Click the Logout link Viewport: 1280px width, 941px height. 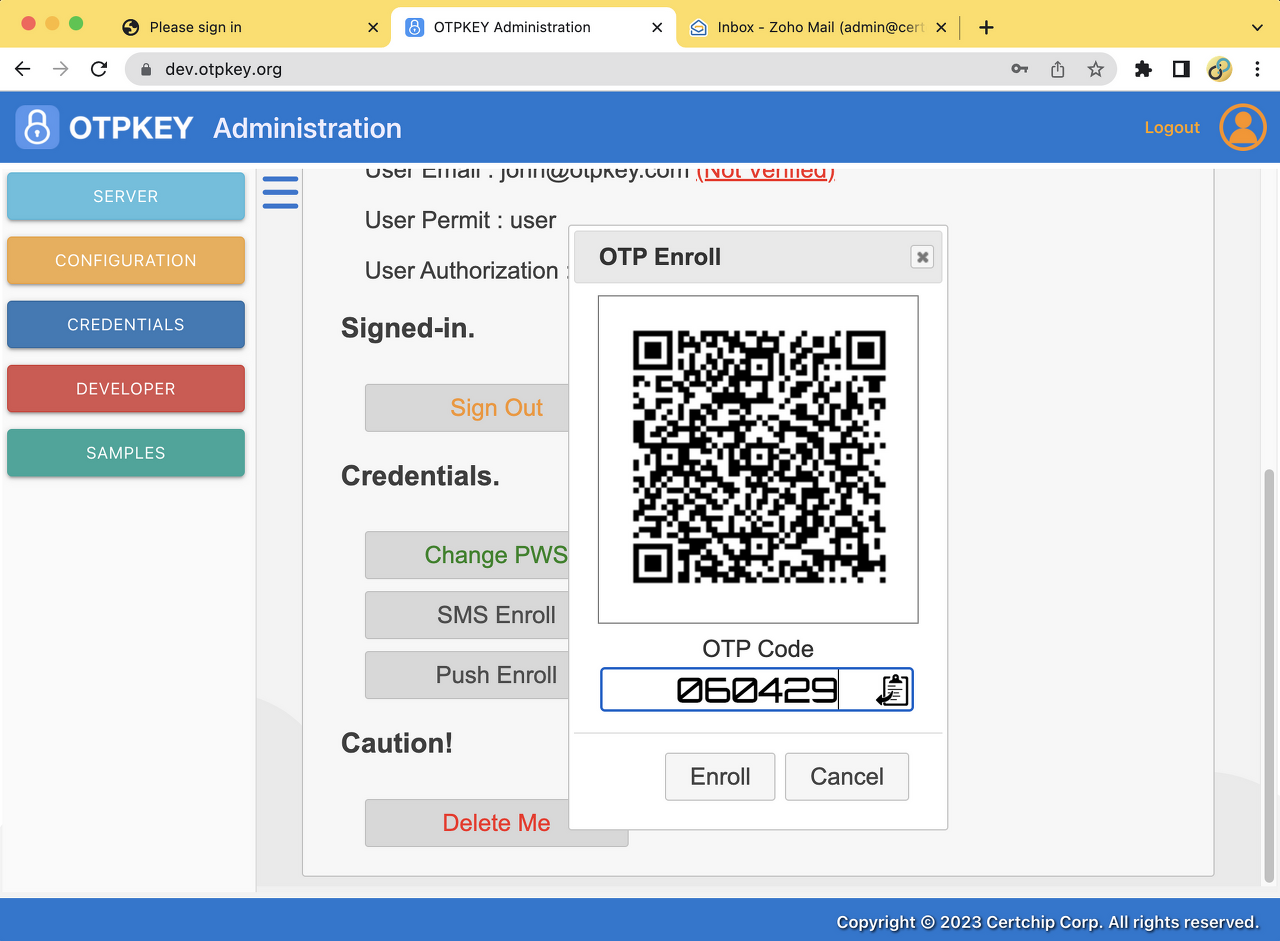coord(1172,127)
